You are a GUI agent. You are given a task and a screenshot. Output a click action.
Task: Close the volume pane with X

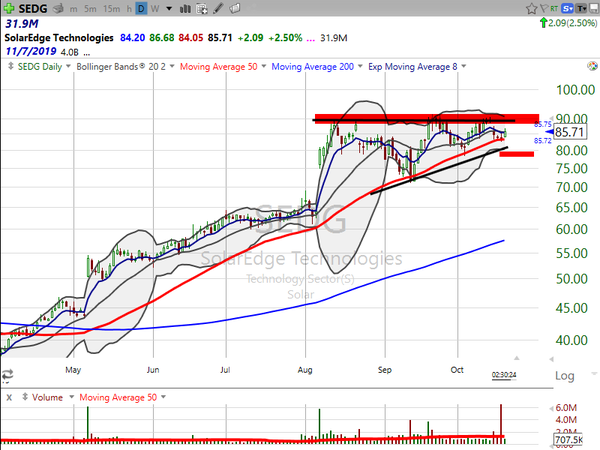[9, 398]
